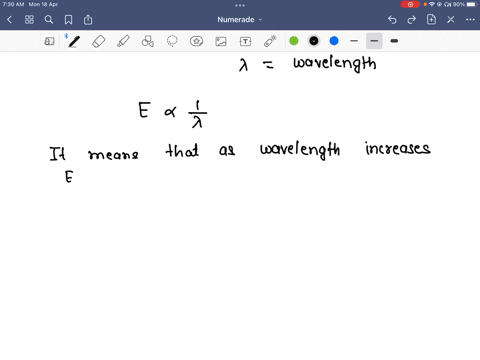Select the Text box tool
The width and height of the screenshot is (480, 360).
(x=245, y=41)
